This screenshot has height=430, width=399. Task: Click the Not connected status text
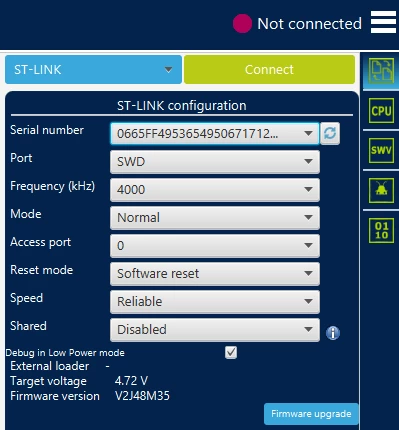coord(309,24)
